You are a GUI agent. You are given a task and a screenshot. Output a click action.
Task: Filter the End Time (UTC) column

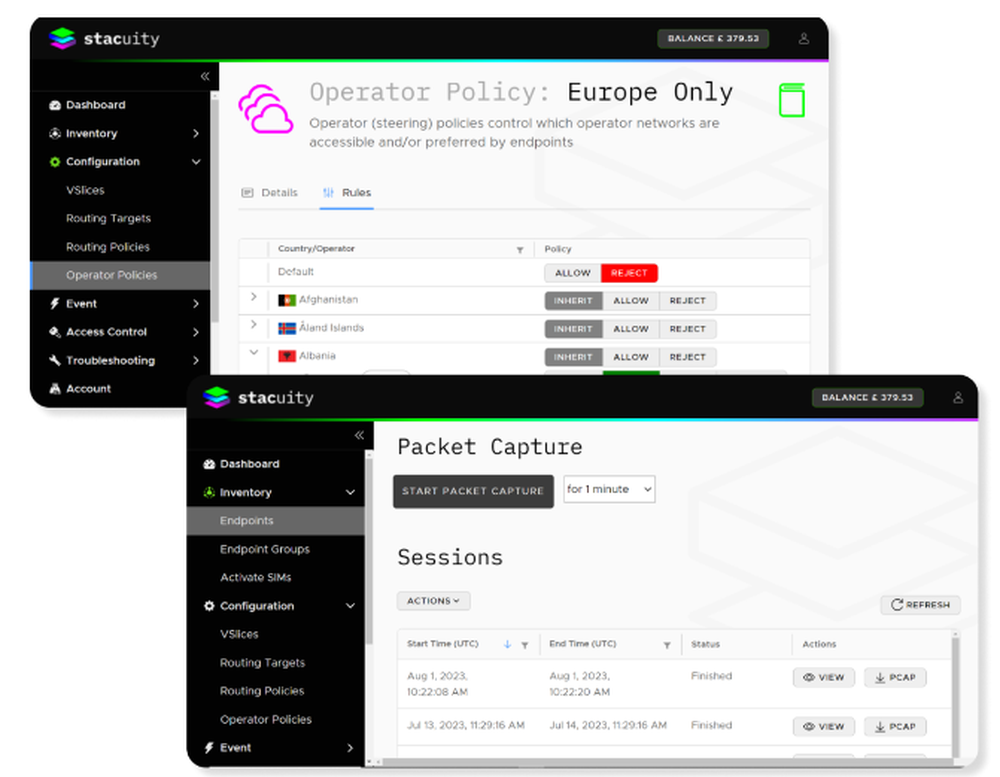click(666, 645)
